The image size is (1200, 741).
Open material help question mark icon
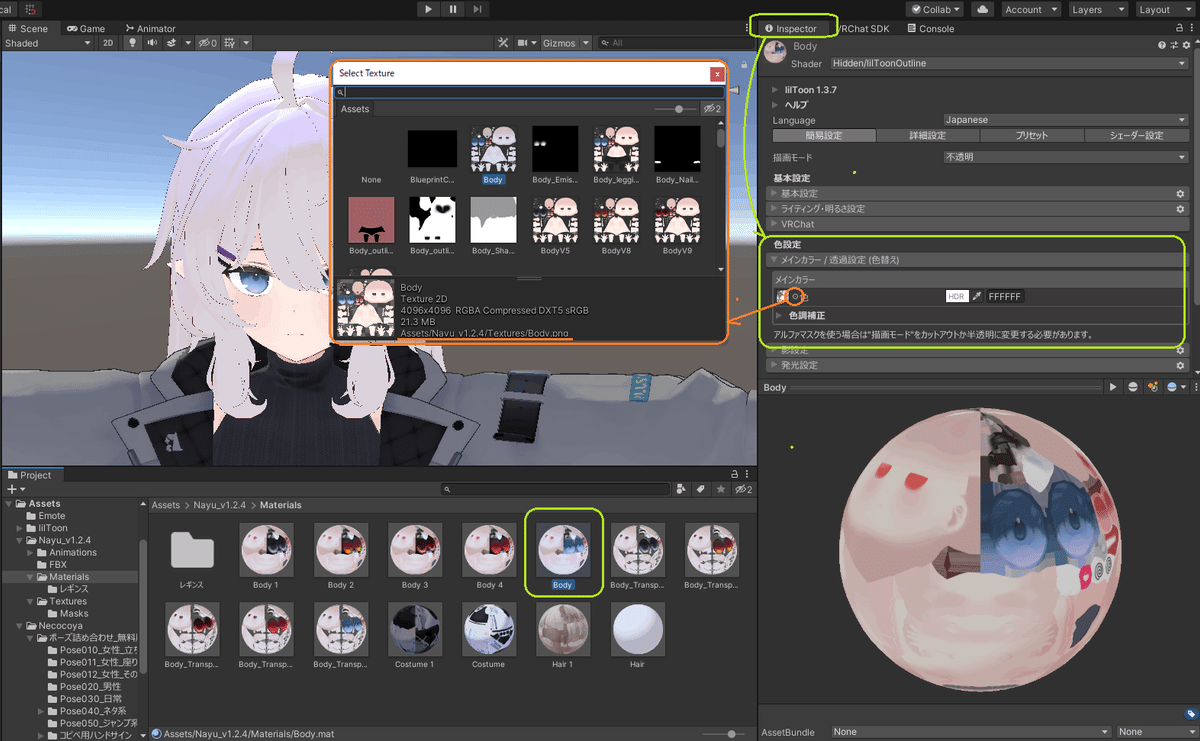click(x=1162, y=47)
